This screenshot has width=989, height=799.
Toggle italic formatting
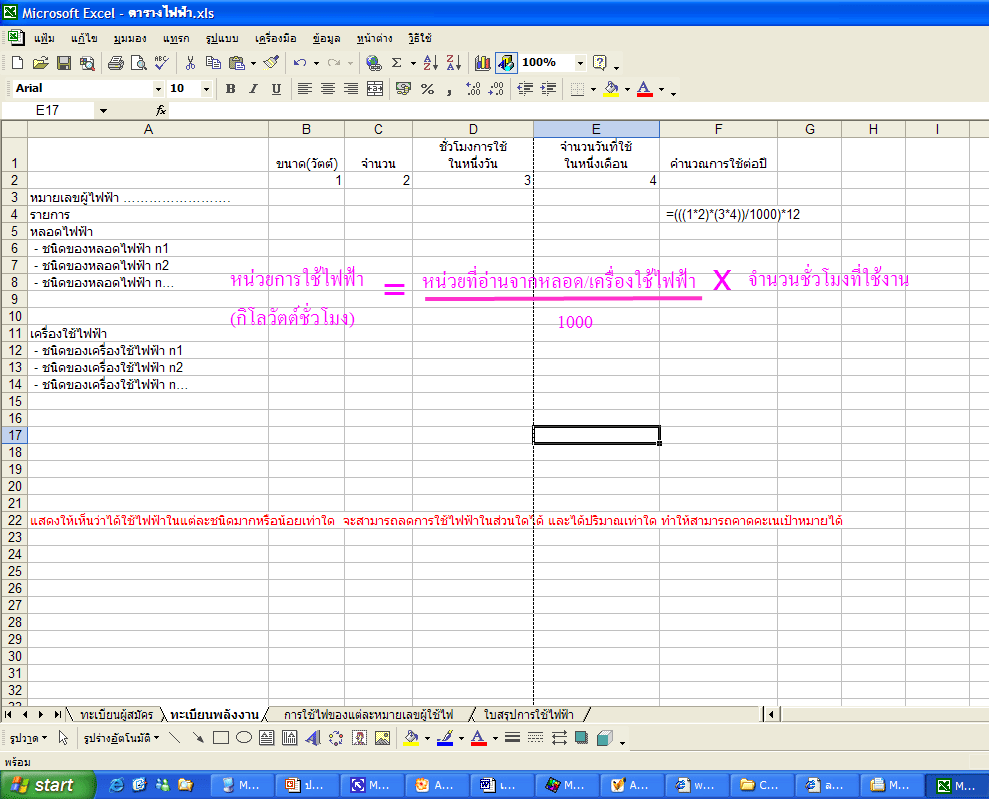click(253, 89)
